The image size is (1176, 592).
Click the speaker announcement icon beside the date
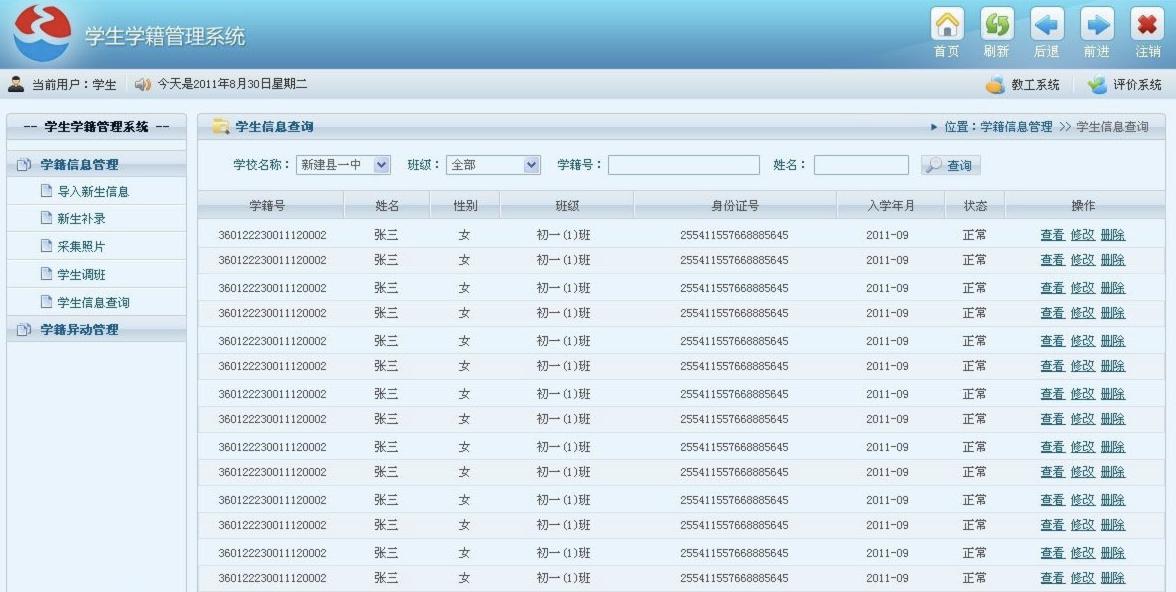(x=143, y=85)
